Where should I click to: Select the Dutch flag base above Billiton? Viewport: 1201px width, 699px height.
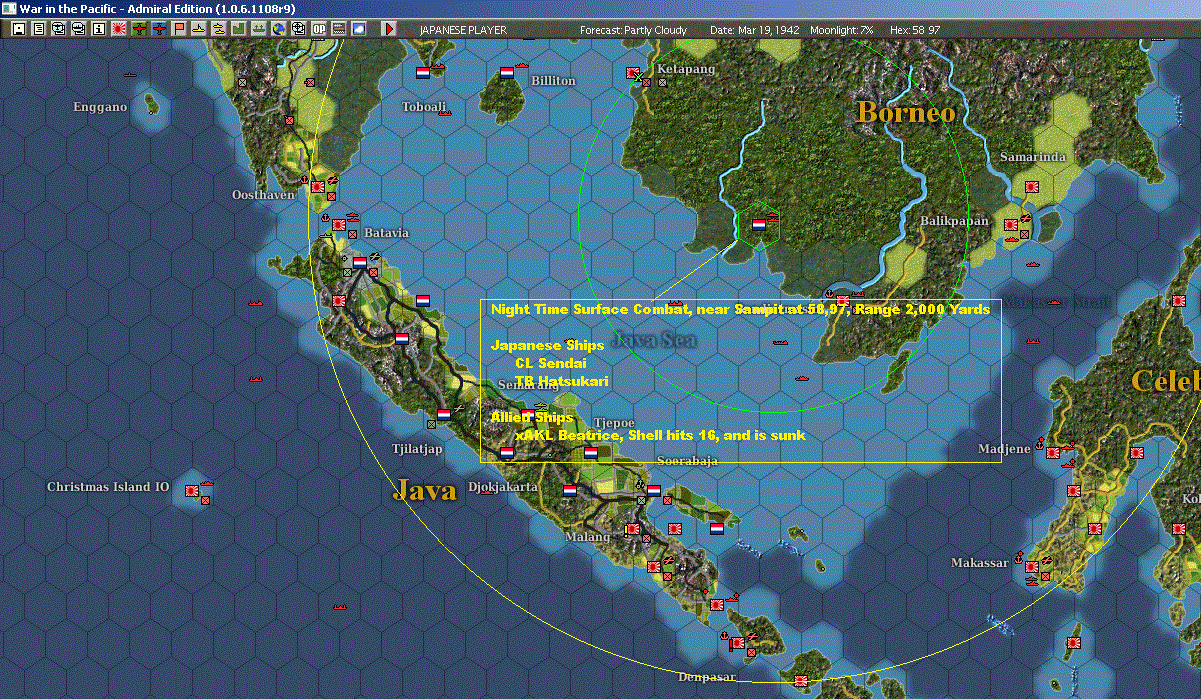click(507, 72)
